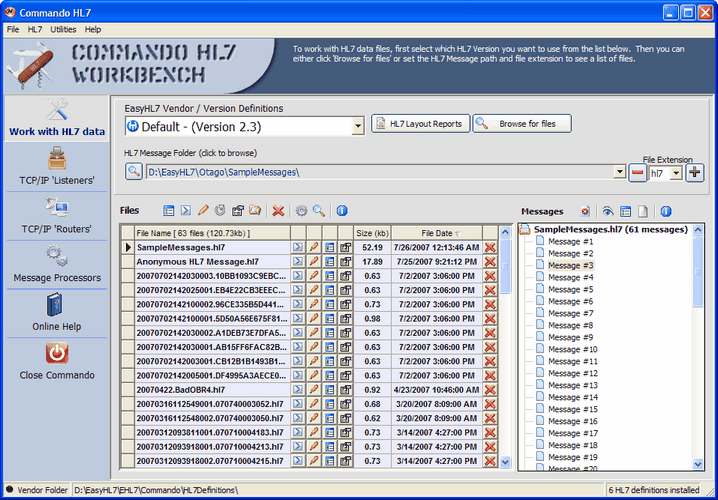This screenshot has width=718, height=500.
Task: Click grid icon in SampleMessages.hl7 row
Action: [329, 247]
